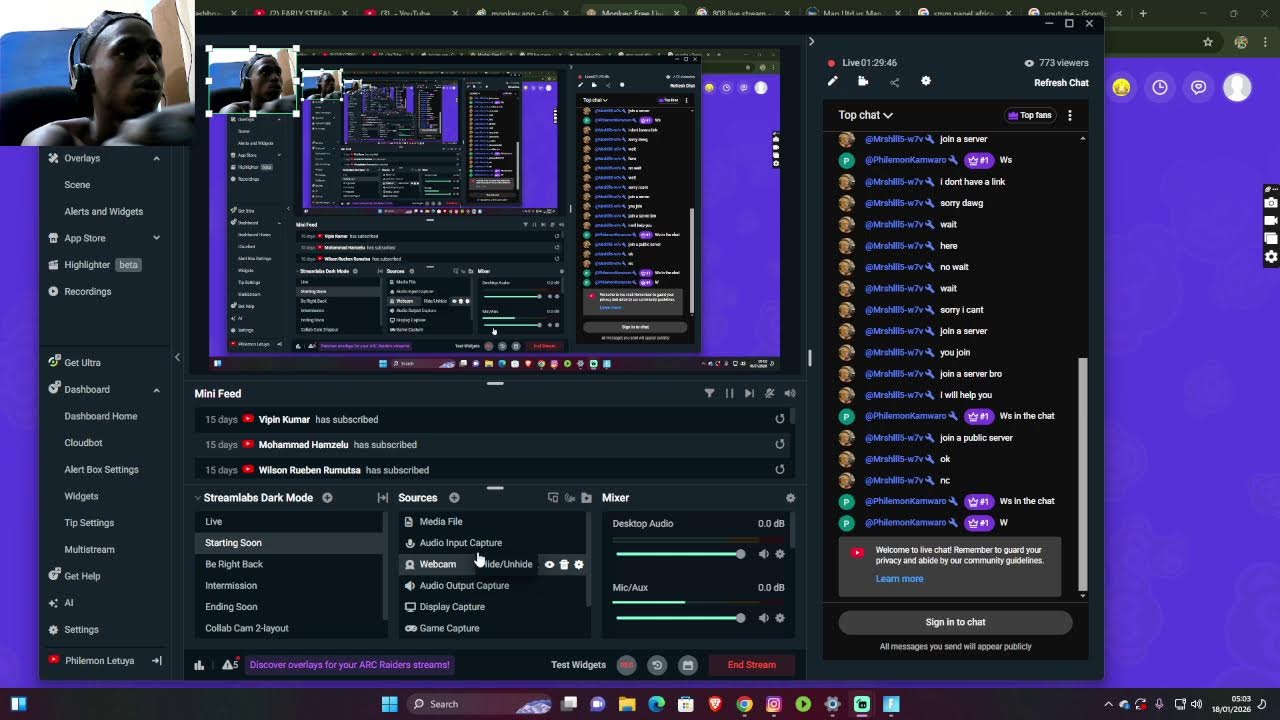Toggle Mini Feed alert volume speaker icon
1280x720 pixels.
(x=790, y=394)
